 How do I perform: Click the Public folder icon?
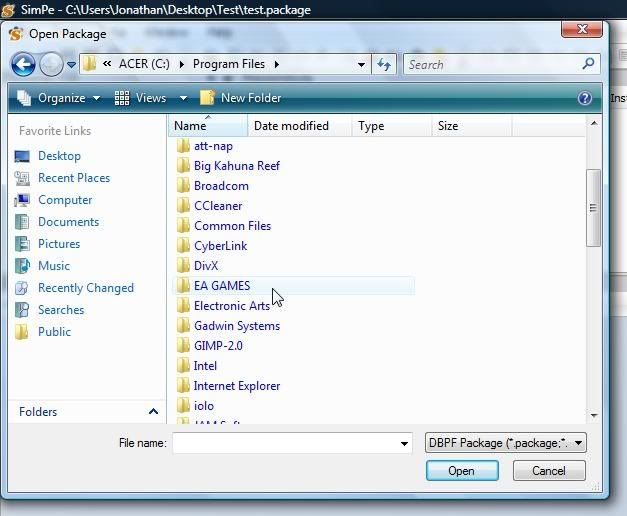[x=22, y=332]
